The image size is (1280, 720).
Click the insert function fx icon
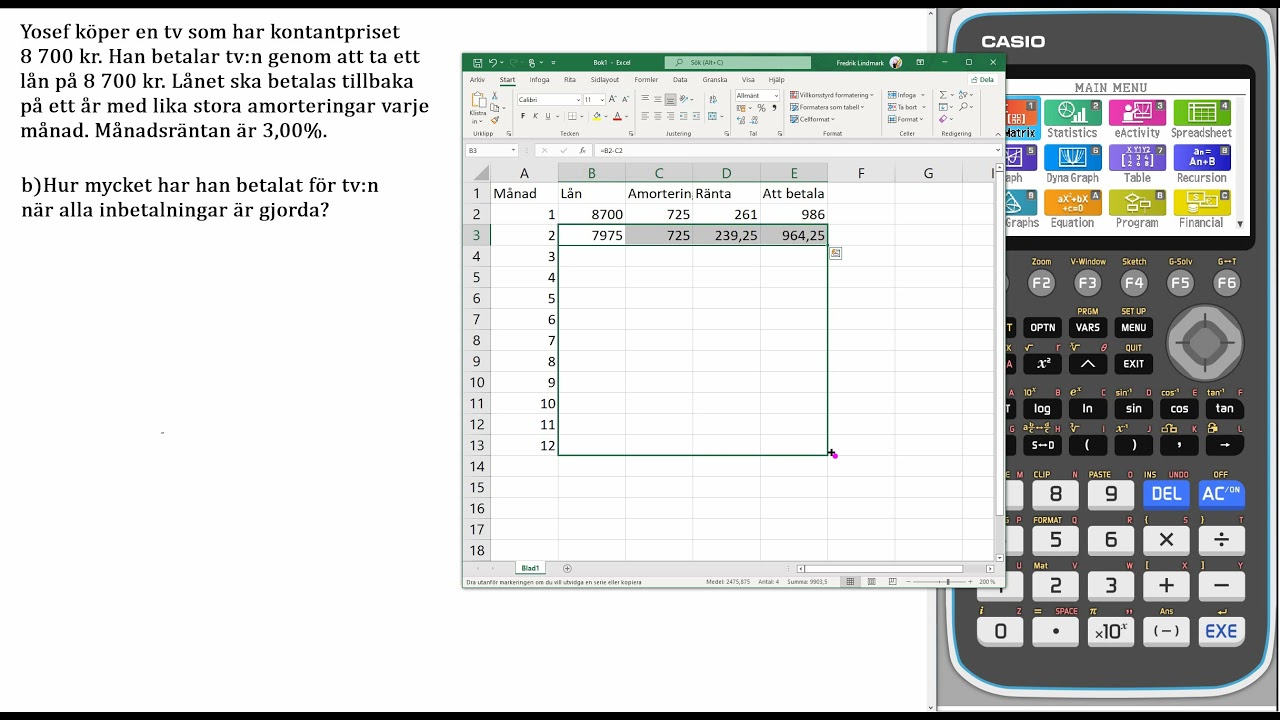[x=582, y=150]
